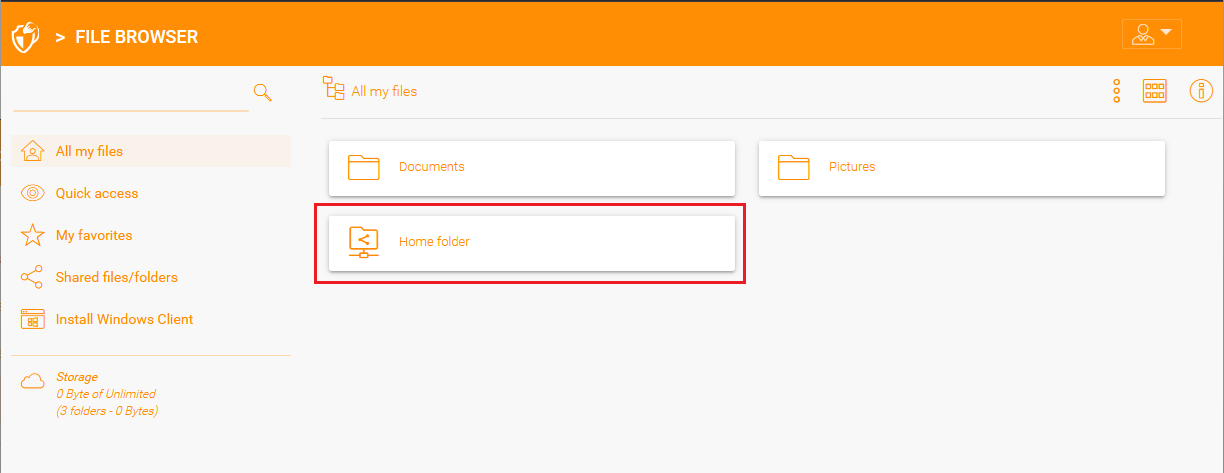The image size is (1224, 473).
Task: Open the three-dot options menu
Action: pyautogui.click(x=1116, y=91)
